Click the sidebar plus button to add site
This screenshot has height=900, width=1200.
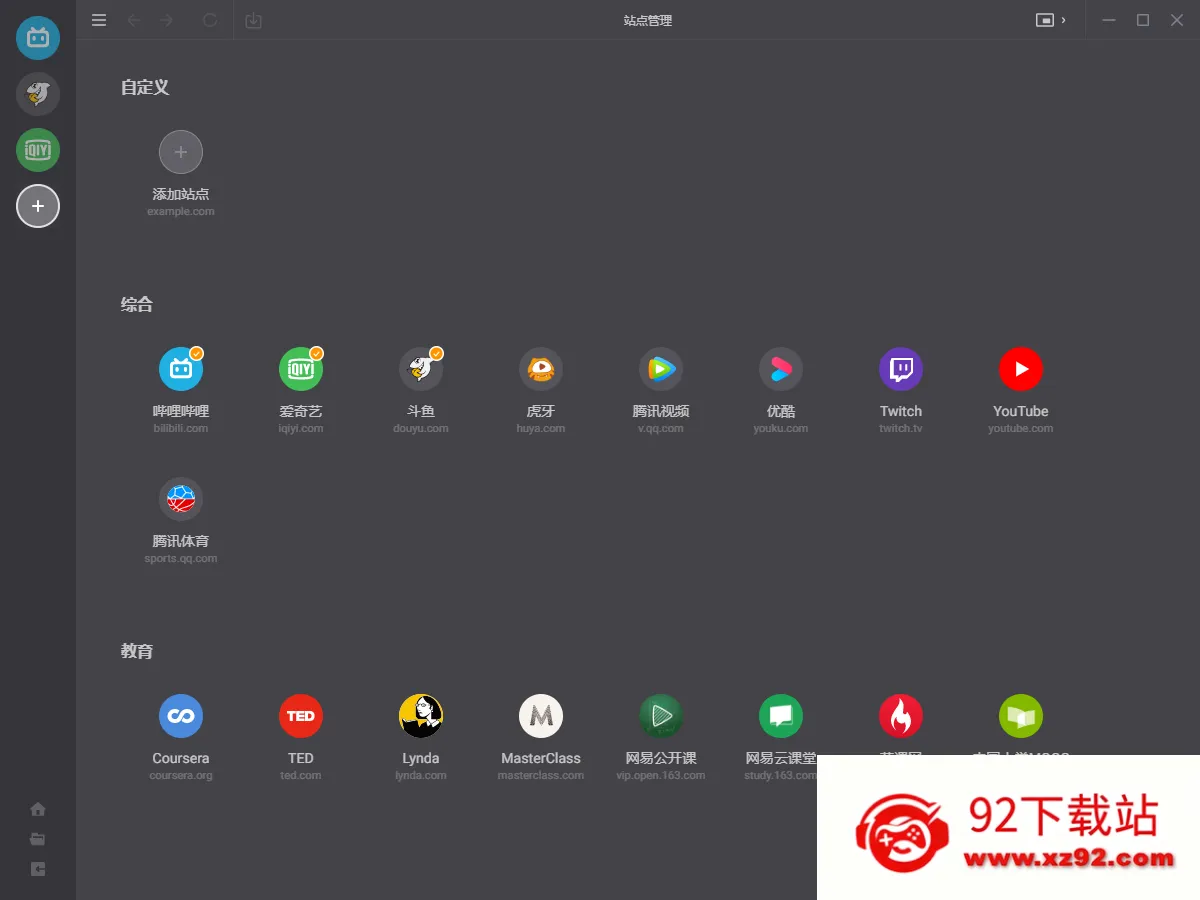38,206
